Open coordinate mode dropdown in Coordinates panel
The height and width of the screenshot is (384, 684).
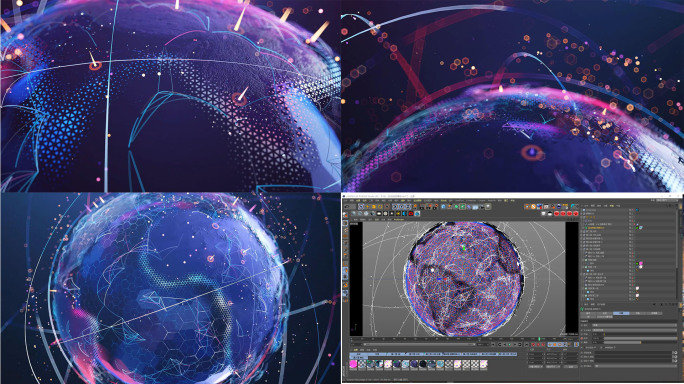coord(536,366)
